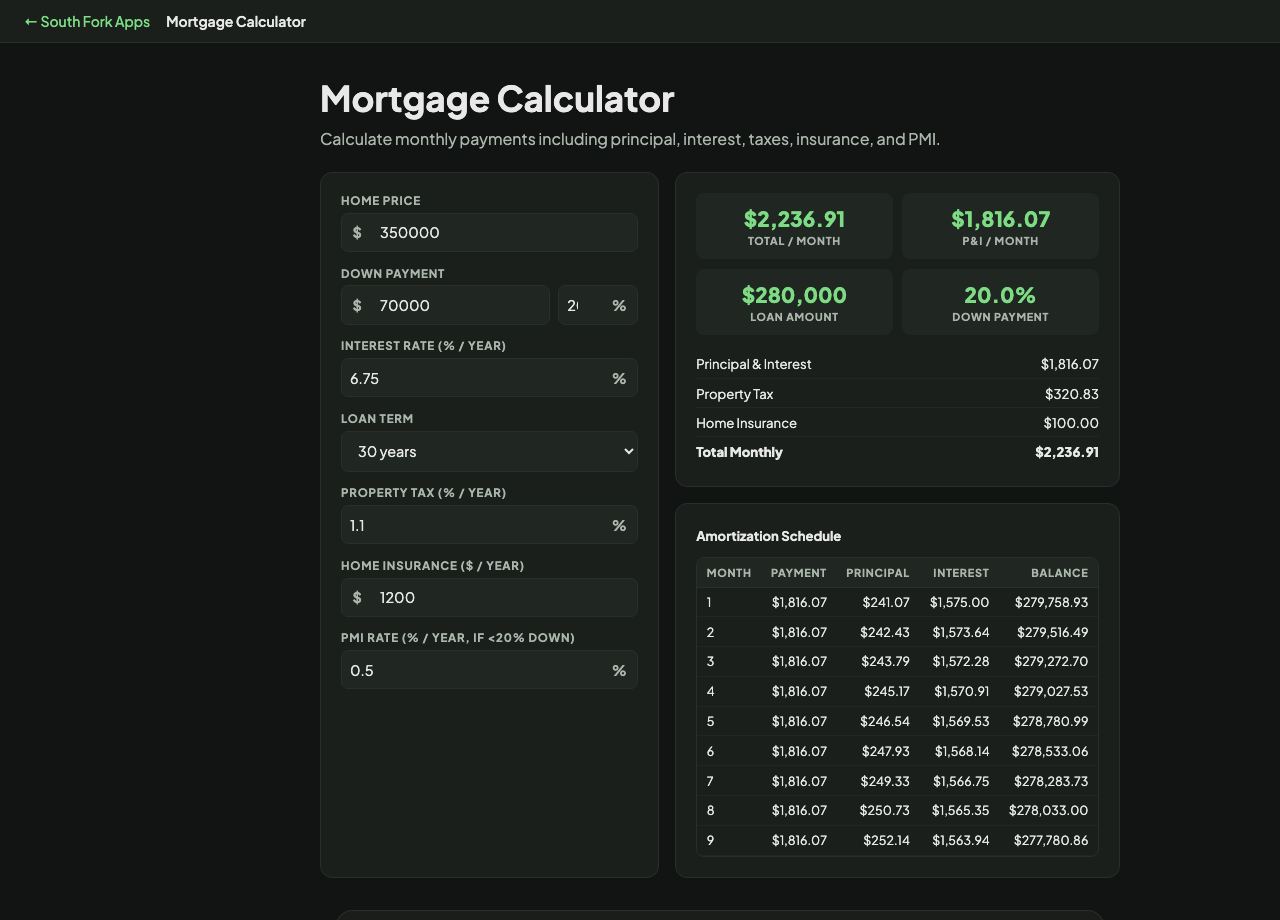Select month 9 balance $277,780.86
The width and height of the screenshot is (1280, 920).
coord(1051,840)
